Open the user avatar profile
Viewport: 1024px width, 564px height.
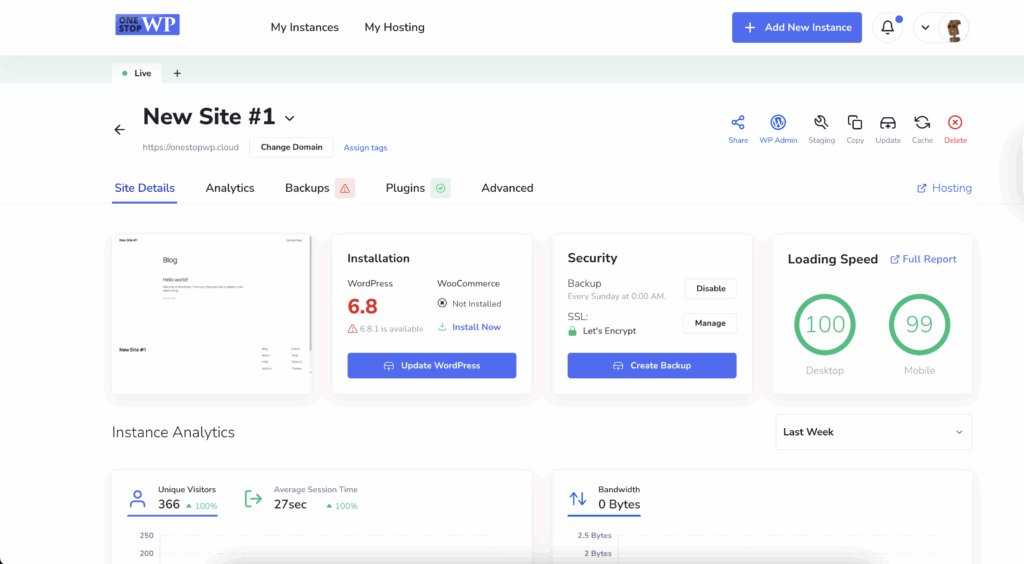tap(953, 28)
